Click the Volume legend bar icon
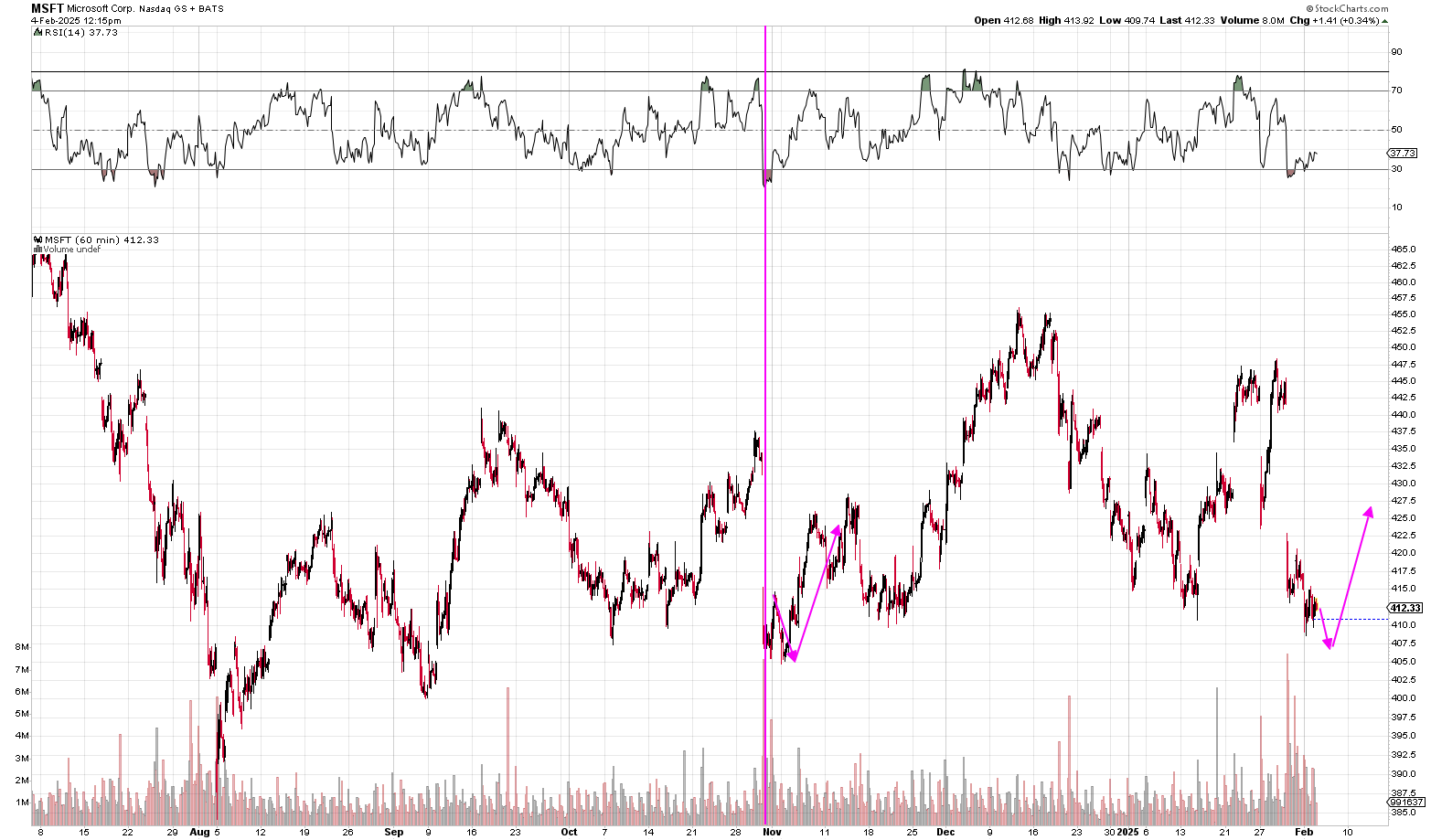 (x=37, y=249)
